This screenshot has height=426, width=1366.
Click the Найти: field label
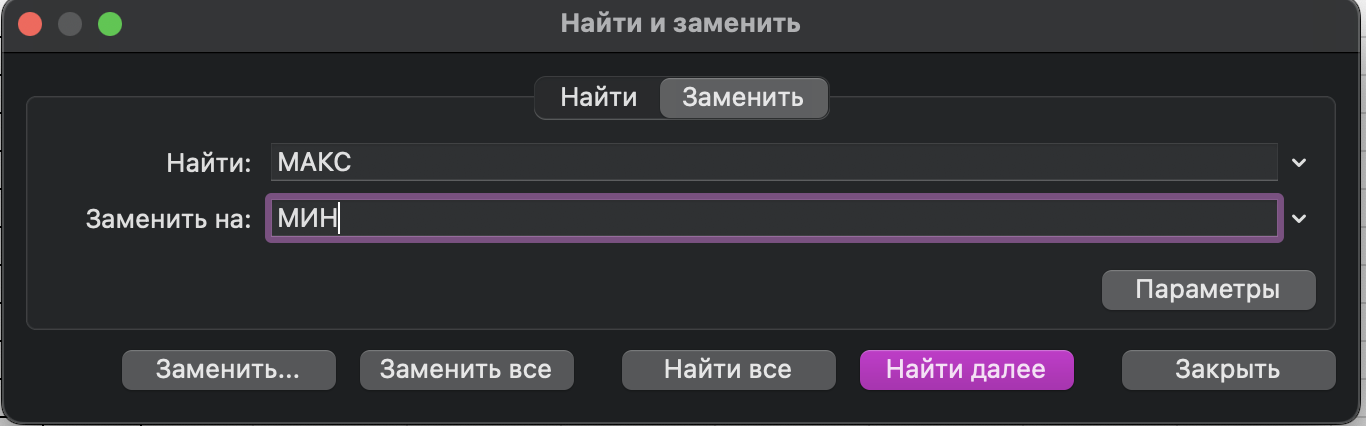pos(209,163)
